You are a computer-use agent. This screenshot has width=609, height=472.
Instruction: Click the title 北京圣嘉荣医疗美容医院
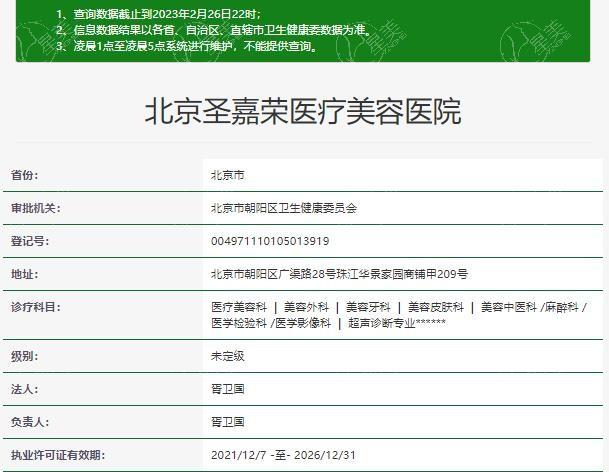[x=303, y=112]
